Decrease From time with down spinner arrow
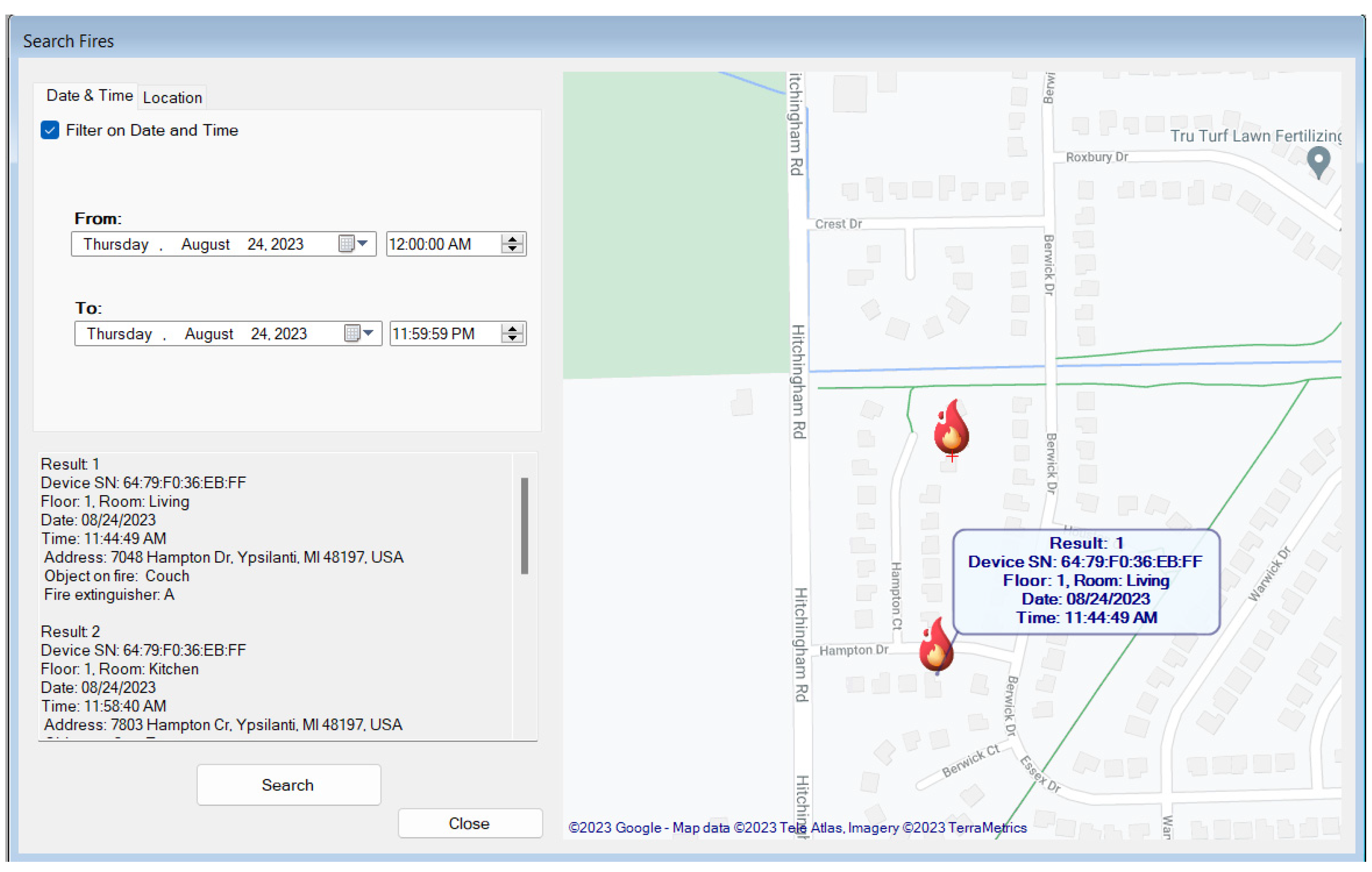Screen dimensions: 1372x872 [x=512, y=249]
